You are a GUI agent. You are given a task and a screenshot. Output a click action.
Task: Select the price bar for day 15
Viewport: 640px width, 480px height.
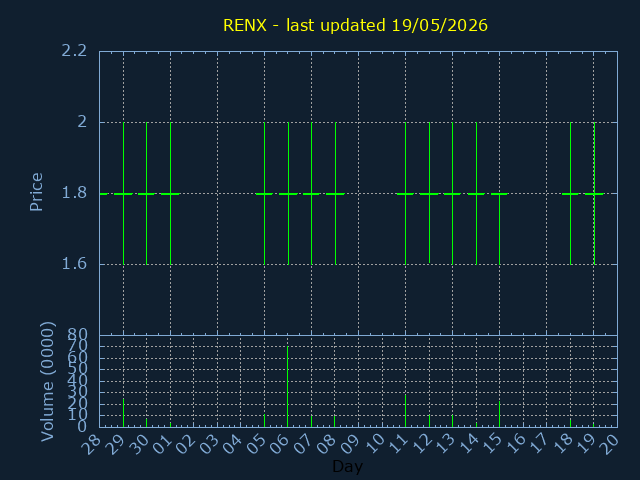(499, 229)
